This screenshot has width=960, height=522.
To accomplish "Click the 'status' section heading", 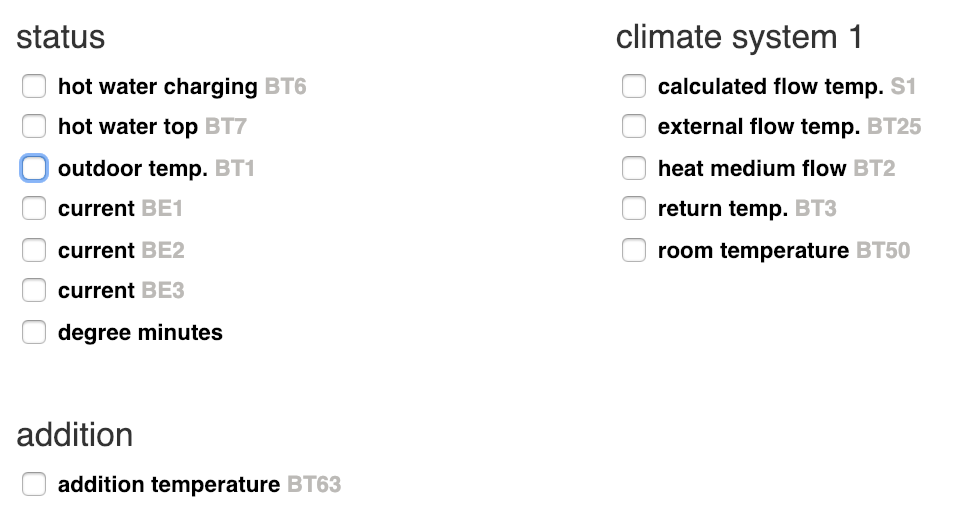I will [x=61, y=38].
